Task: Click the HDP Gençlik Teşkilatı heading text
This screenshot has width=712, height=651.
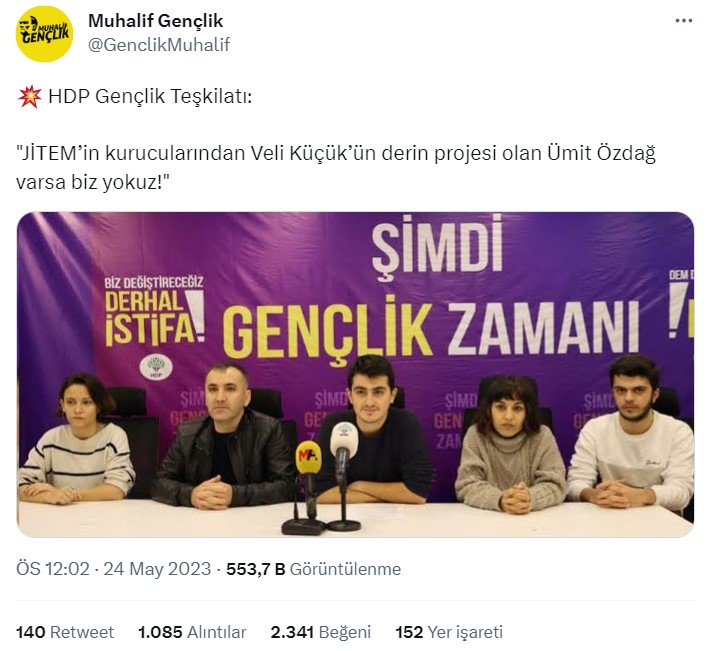Action: coord(150,96)
